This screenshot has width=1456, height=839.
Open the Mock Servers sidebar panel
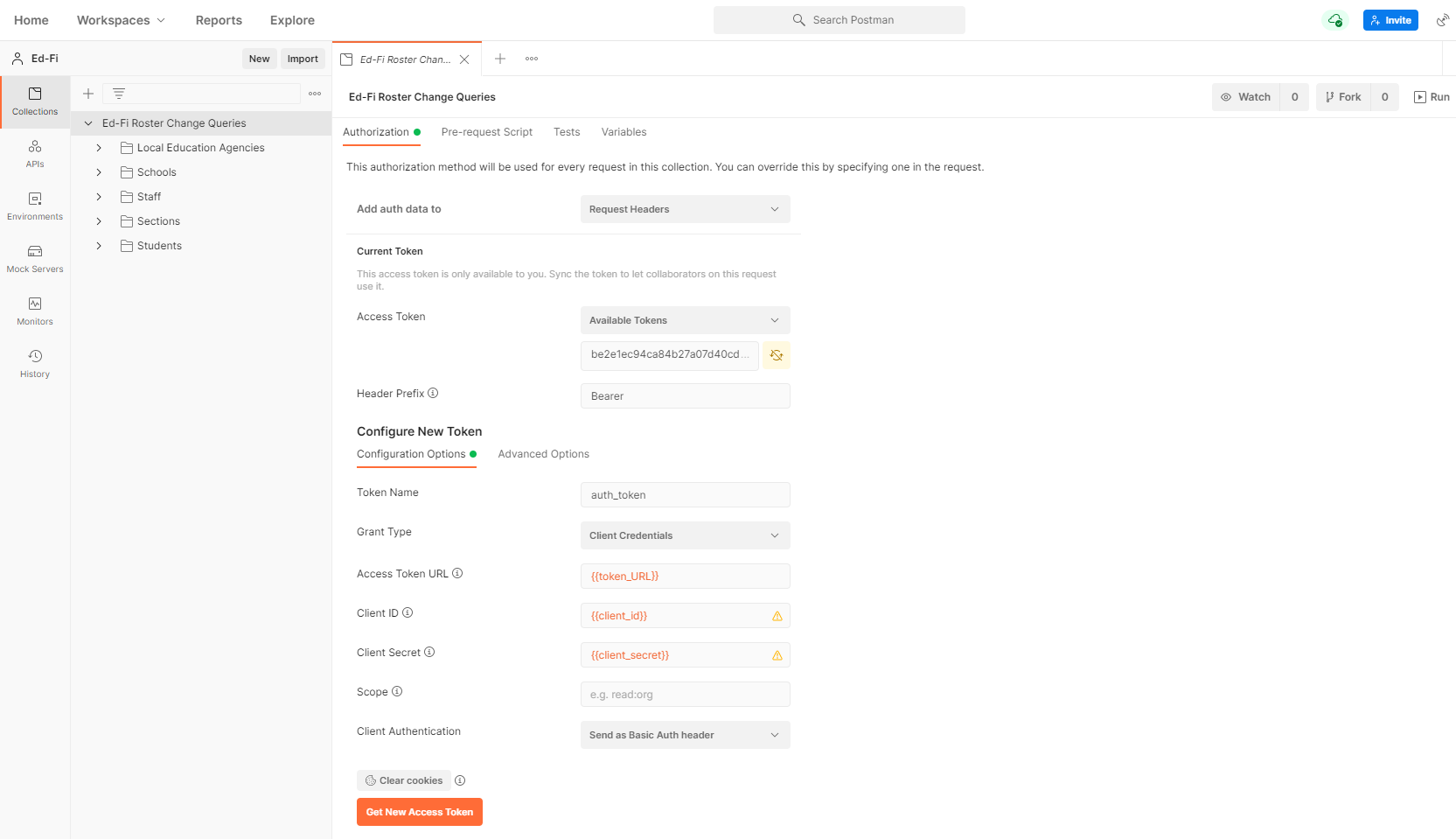pos(35,258)
